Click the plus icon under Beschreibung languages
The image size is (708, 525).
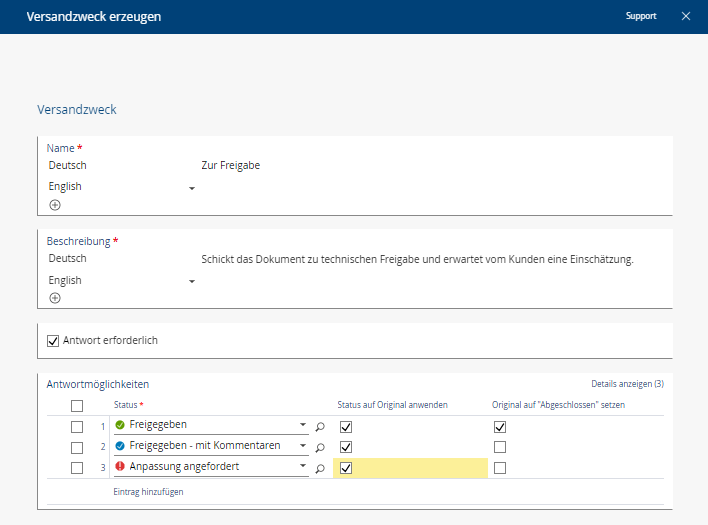coord(55,298)
